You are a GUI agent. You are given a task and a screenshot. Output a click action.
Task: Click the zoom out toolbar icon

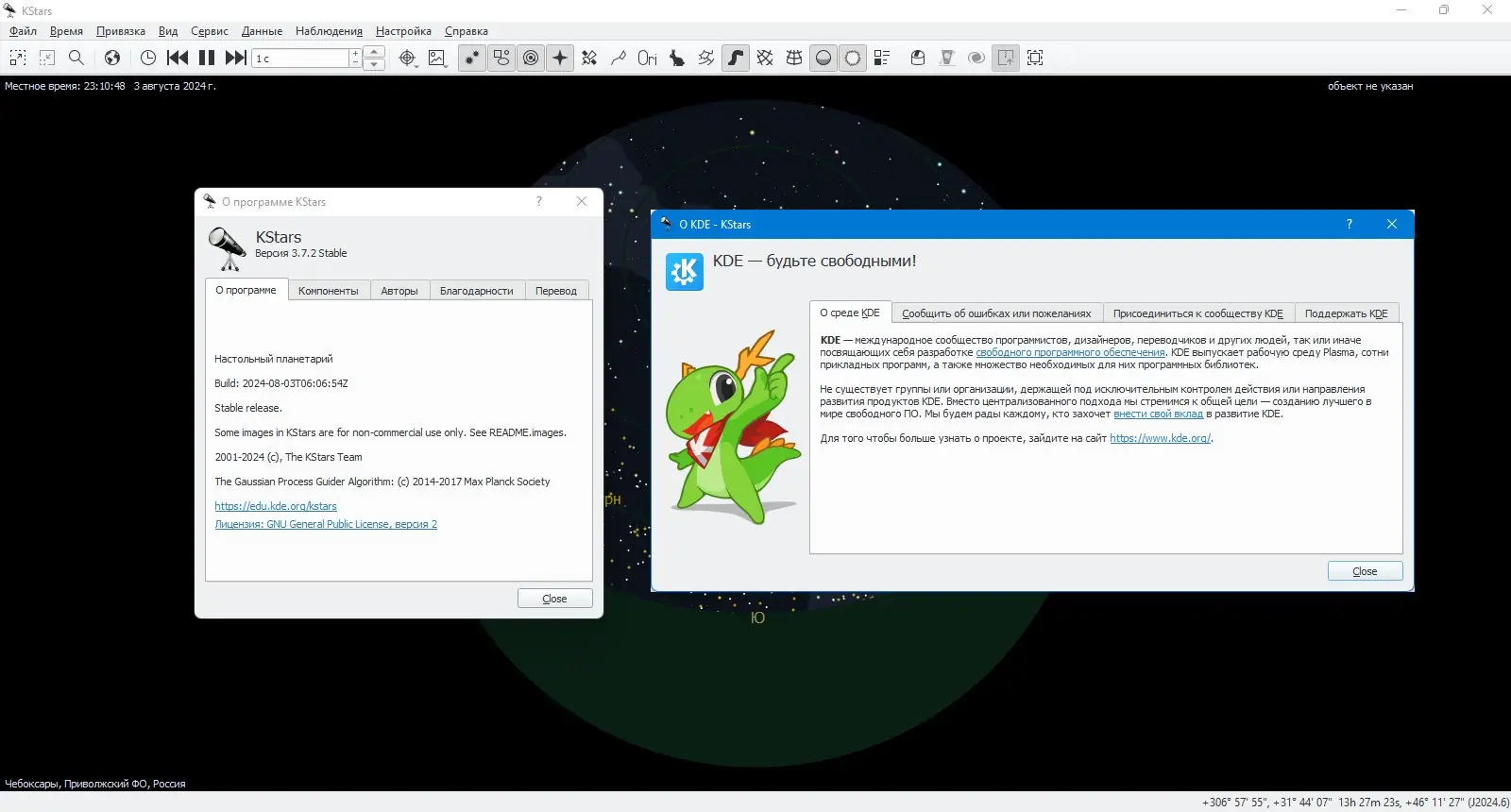47,58
